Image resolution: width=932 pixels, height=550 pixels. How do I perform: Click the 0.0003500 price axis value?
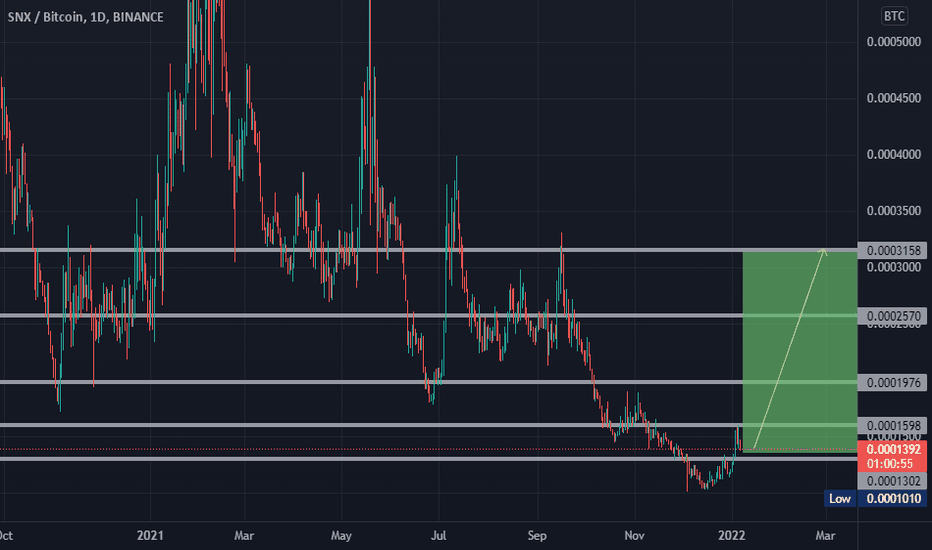pyautogui.click(x=893, y=211)
